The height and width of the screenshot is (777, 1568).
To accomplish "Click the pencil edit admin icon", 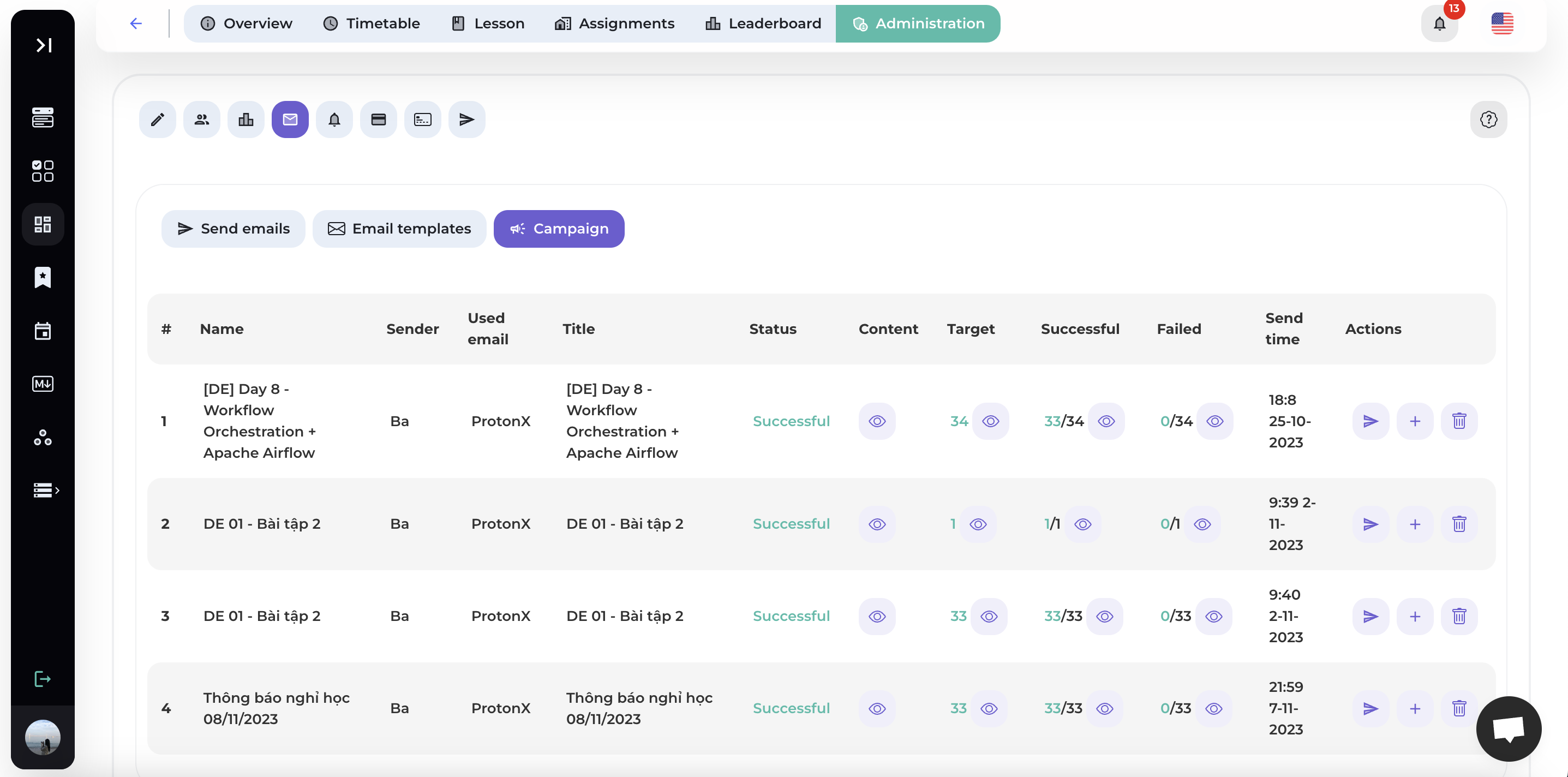I will 158,119.
